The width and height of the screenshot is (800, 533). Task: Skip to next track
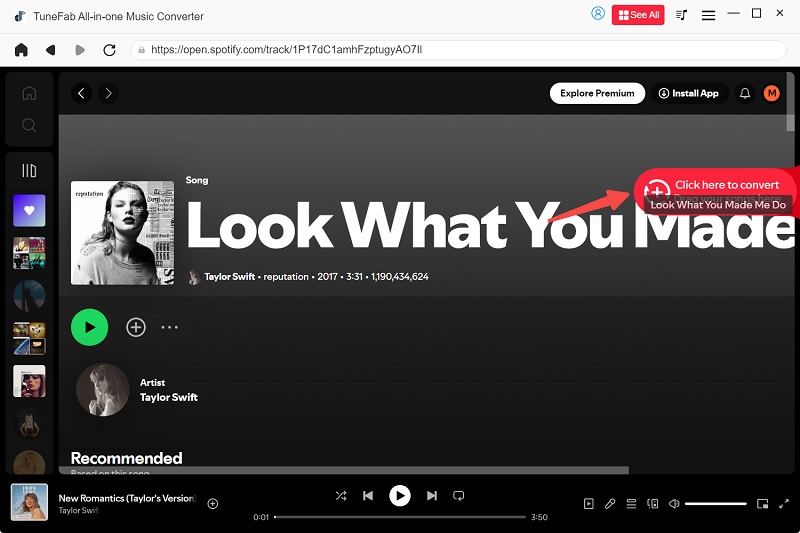coord(432,496)
